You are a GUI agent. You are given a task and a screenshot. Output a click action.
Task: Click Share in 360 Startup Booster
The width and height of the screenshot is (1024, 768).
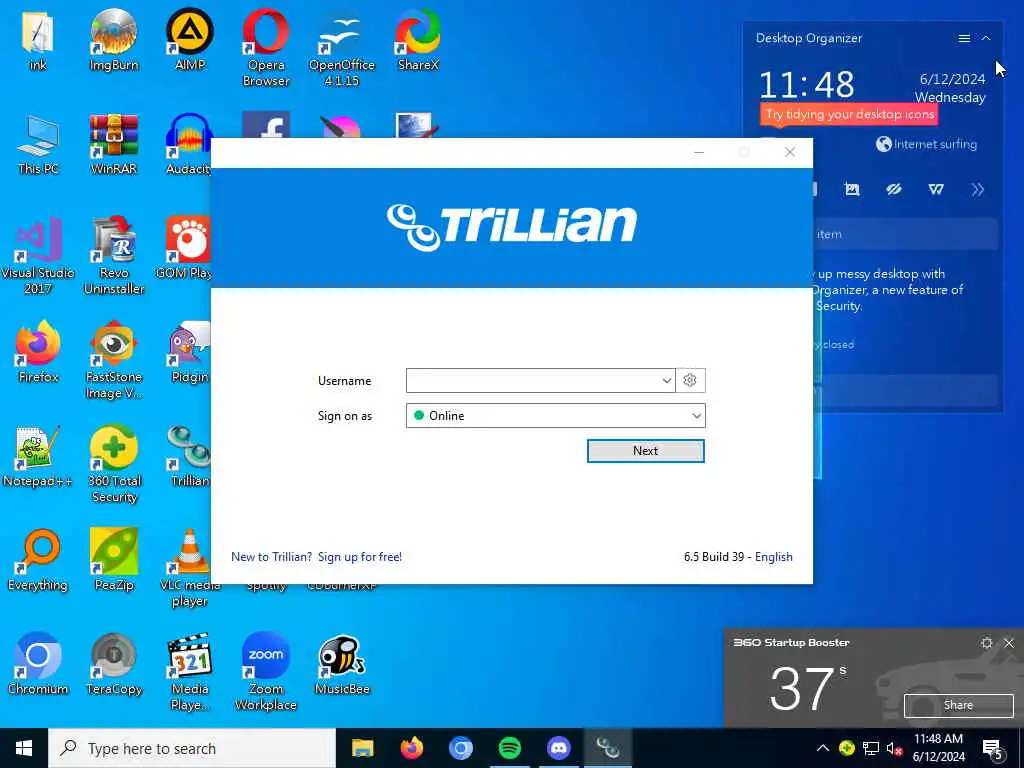[x=958, y=705]
